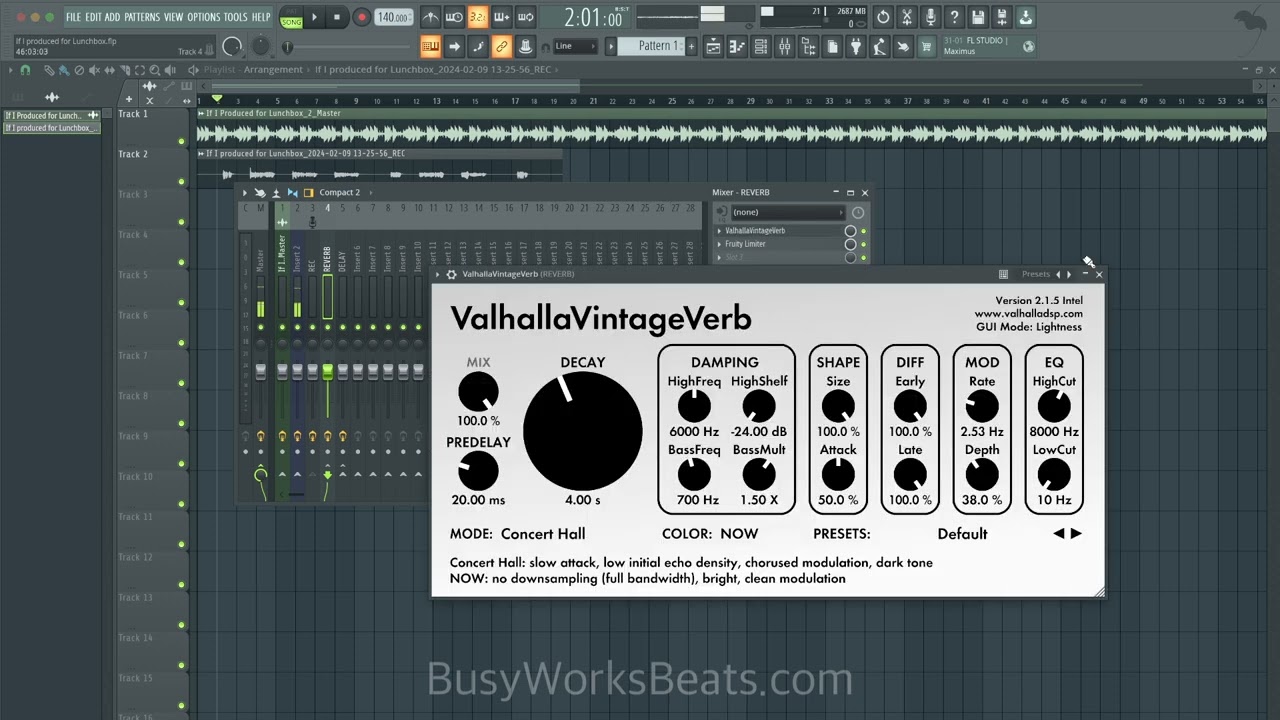The height and width of the screenshot is (720, 1280).
Task: Click the render audio export icon
Action: (1026, 17)
